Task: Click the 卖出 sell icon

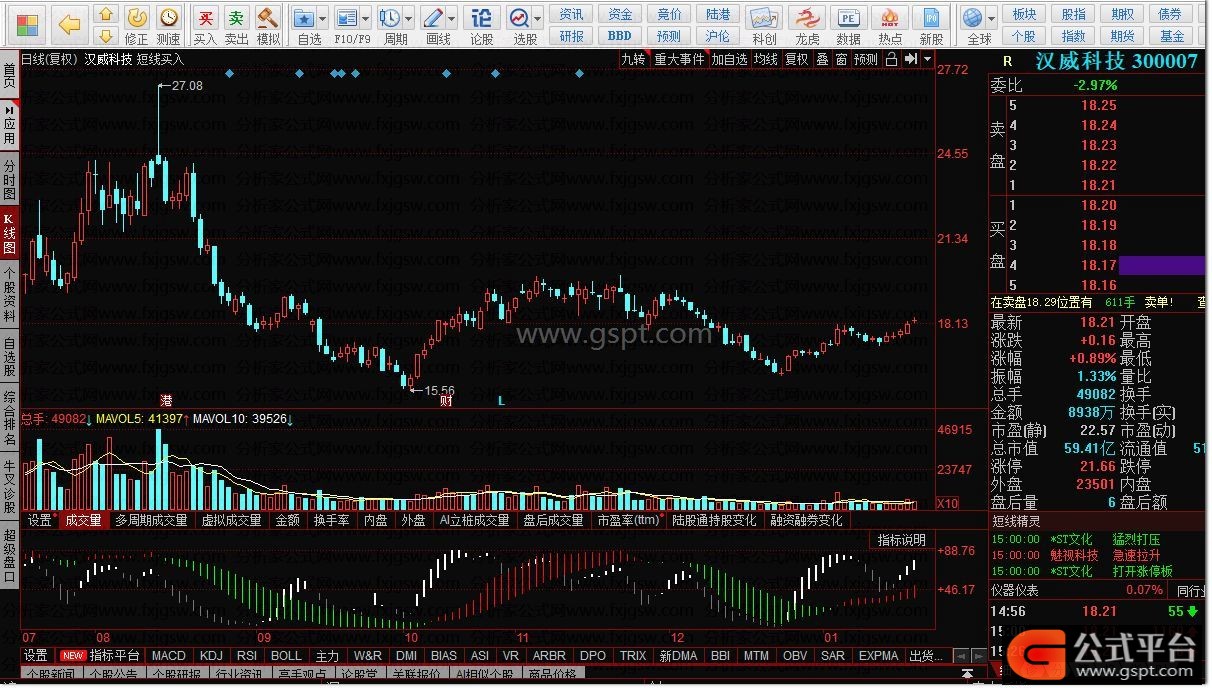Action: 236,25
